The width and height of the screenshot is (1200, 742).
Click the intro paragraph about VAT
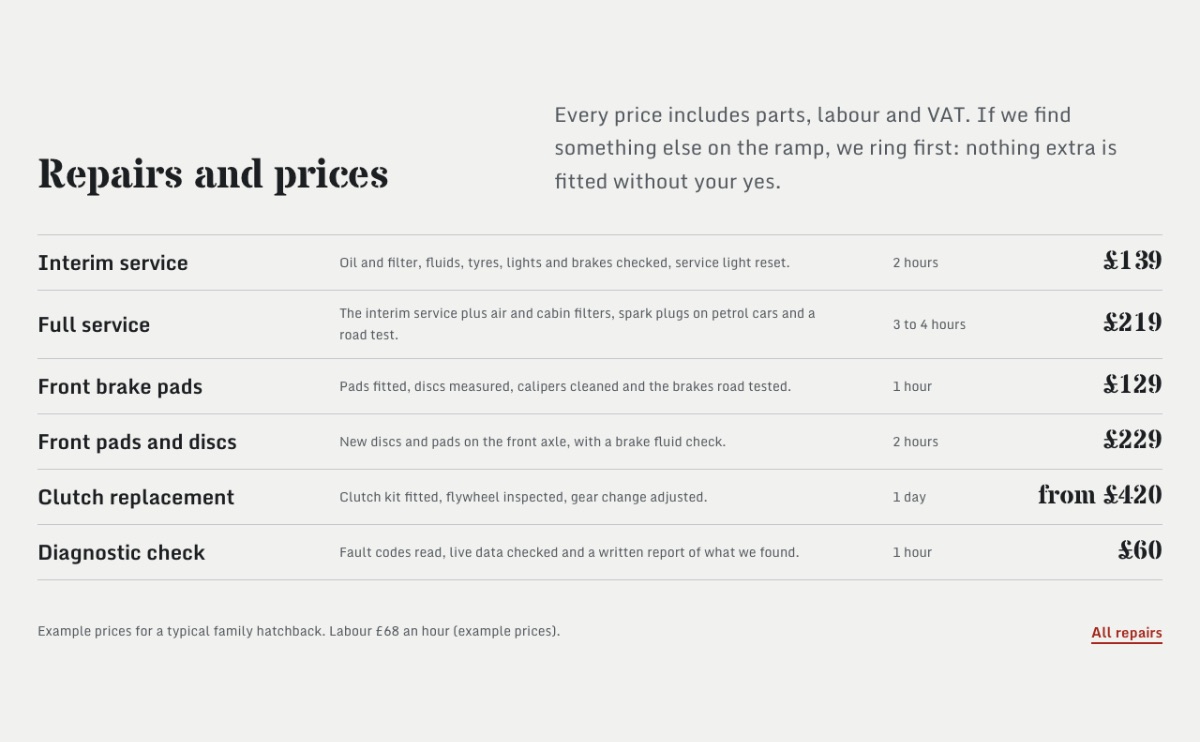coord(836,148)
